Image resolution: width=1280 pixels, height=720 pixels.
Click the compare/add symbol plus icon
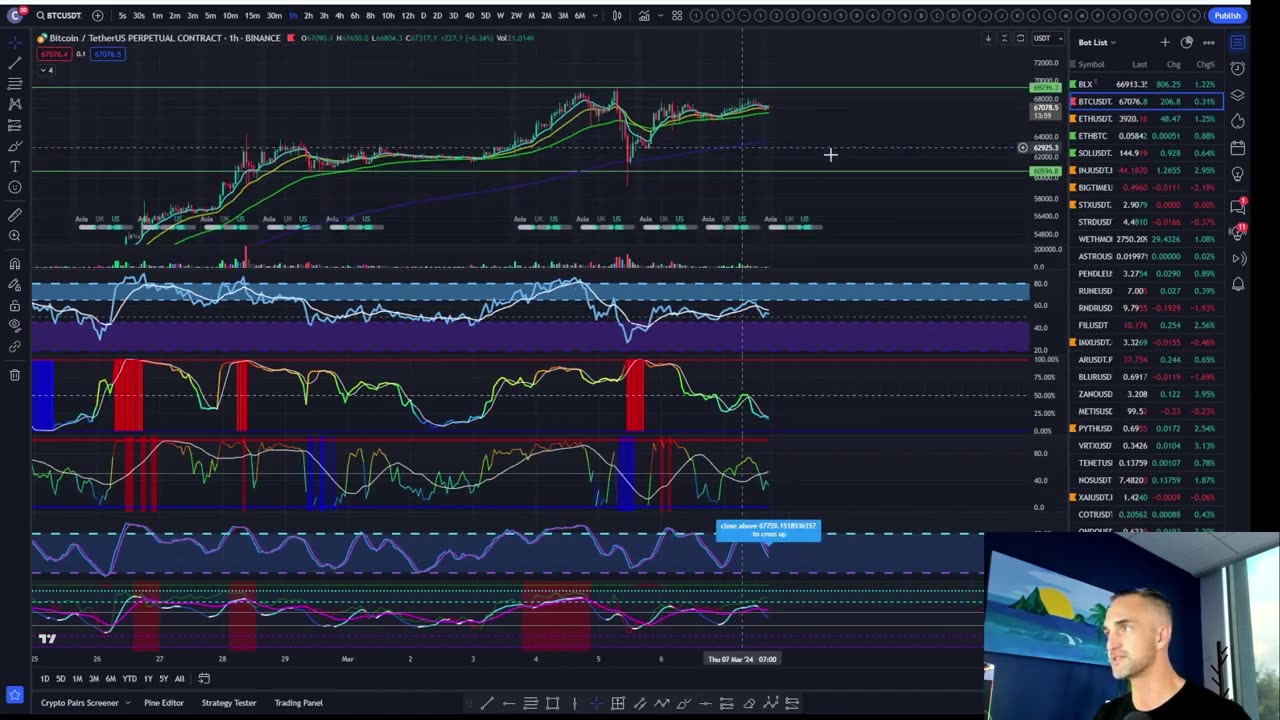[97, 15]
